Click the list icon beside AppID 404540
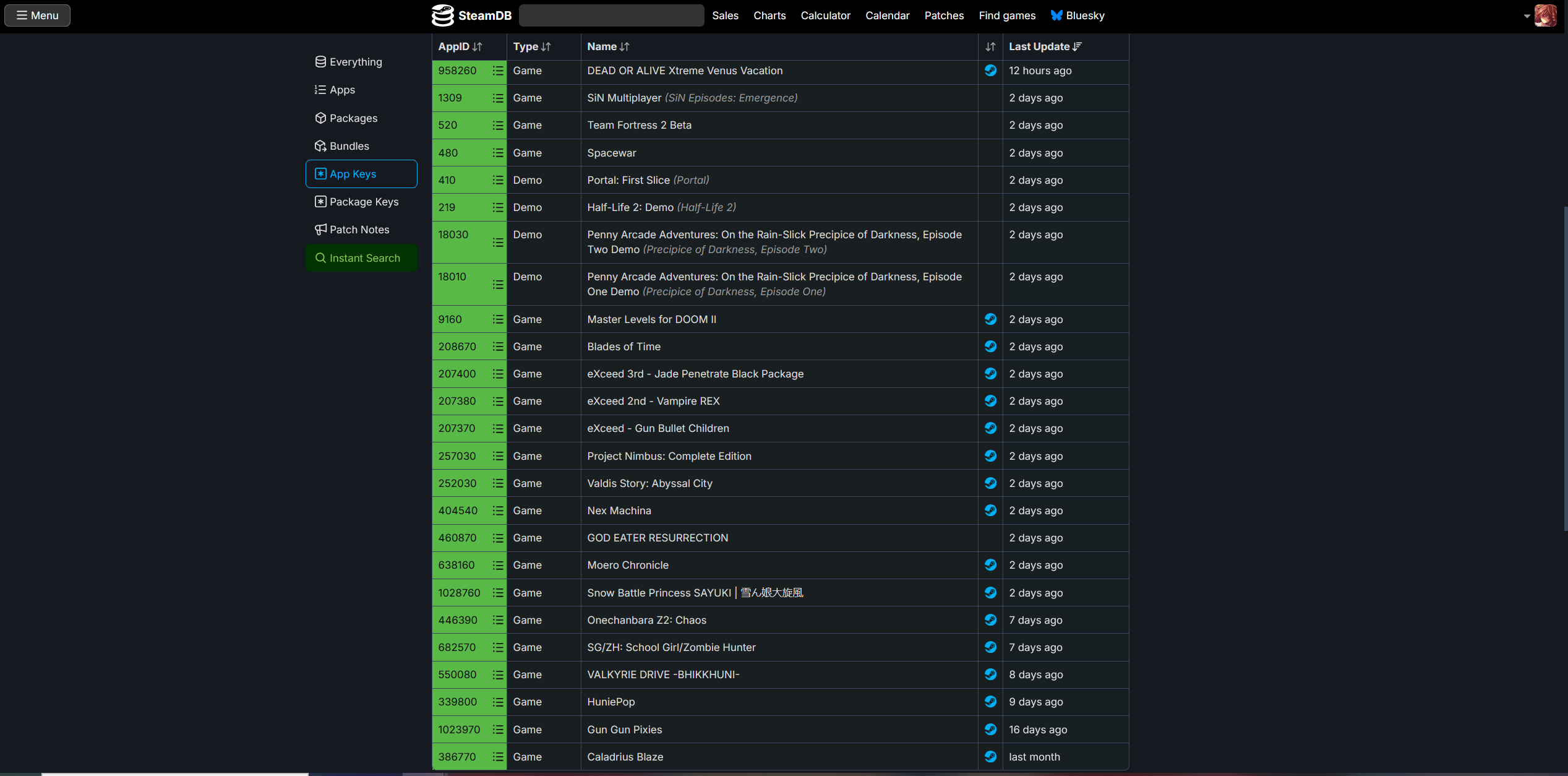The image size is (1568, 776). pyautogui.click(x=498, y=511)
